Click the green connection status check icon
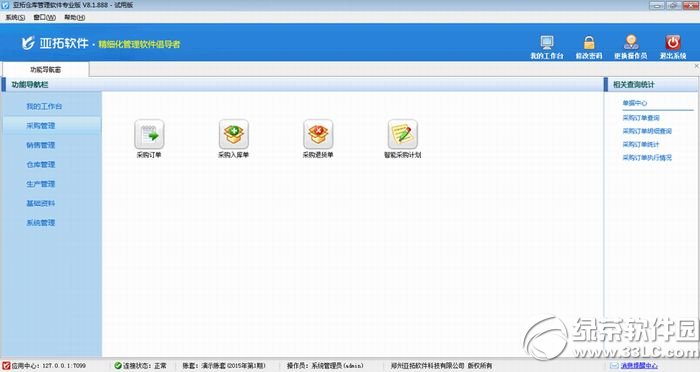This screenshot has height=372, width=700. tap(118, 366)
